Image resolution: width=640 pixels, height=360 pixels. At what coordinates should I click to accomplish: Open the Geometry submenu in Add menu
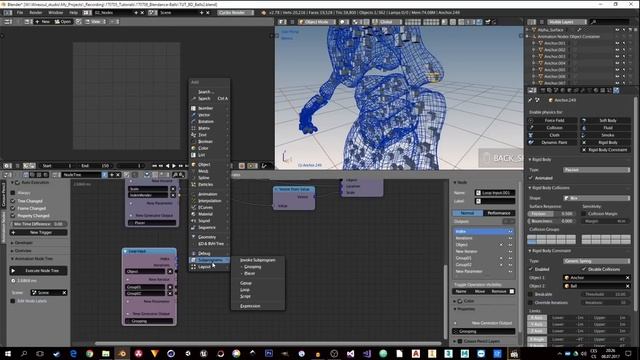[x=209, y=237]
